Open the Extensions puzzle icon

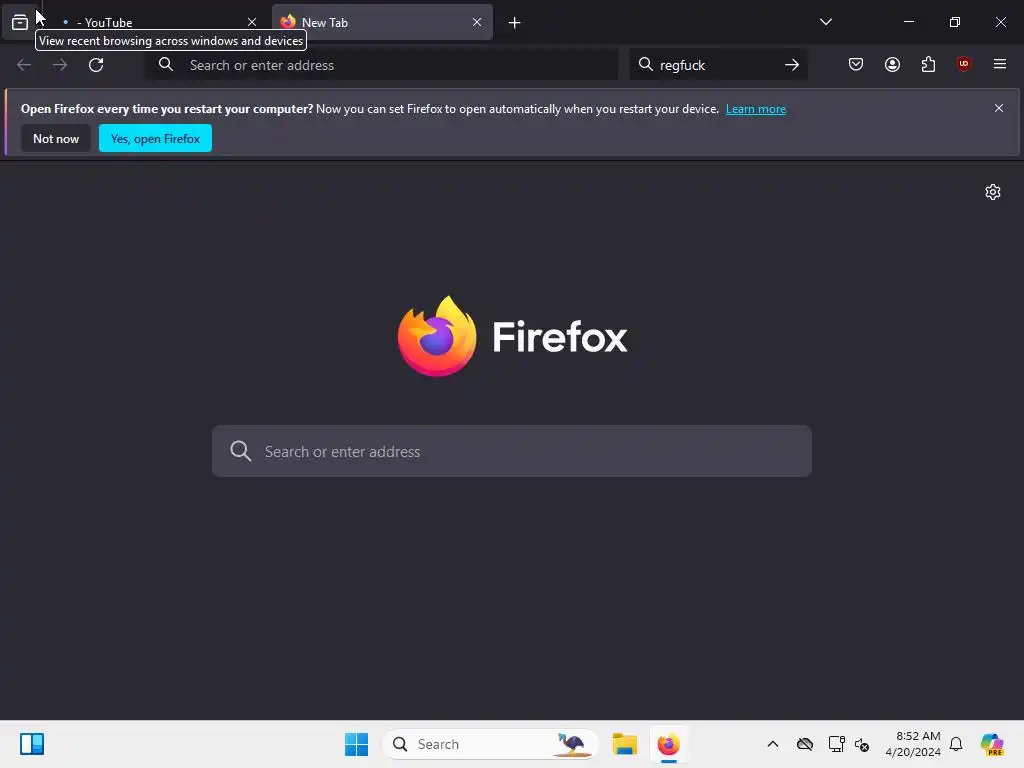coord(928,64)
